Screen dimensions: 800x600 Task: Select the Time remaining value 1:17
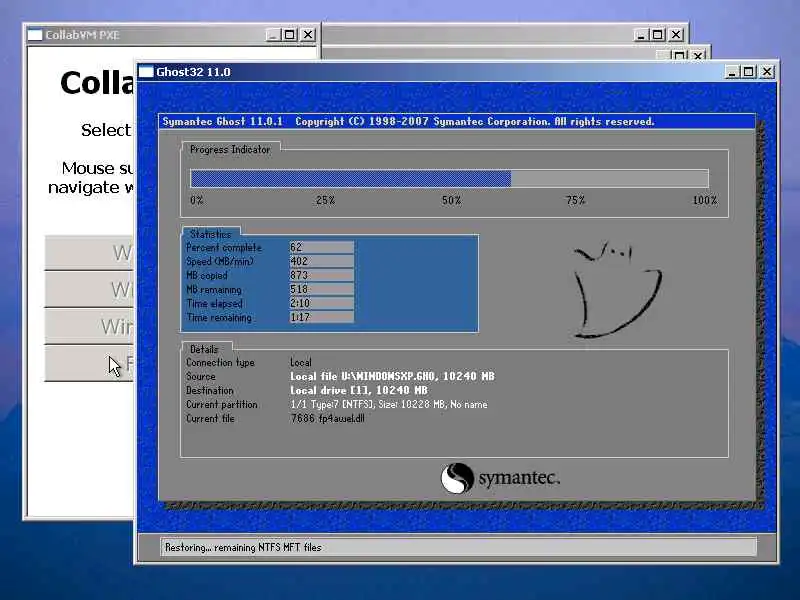coord(321,317)
